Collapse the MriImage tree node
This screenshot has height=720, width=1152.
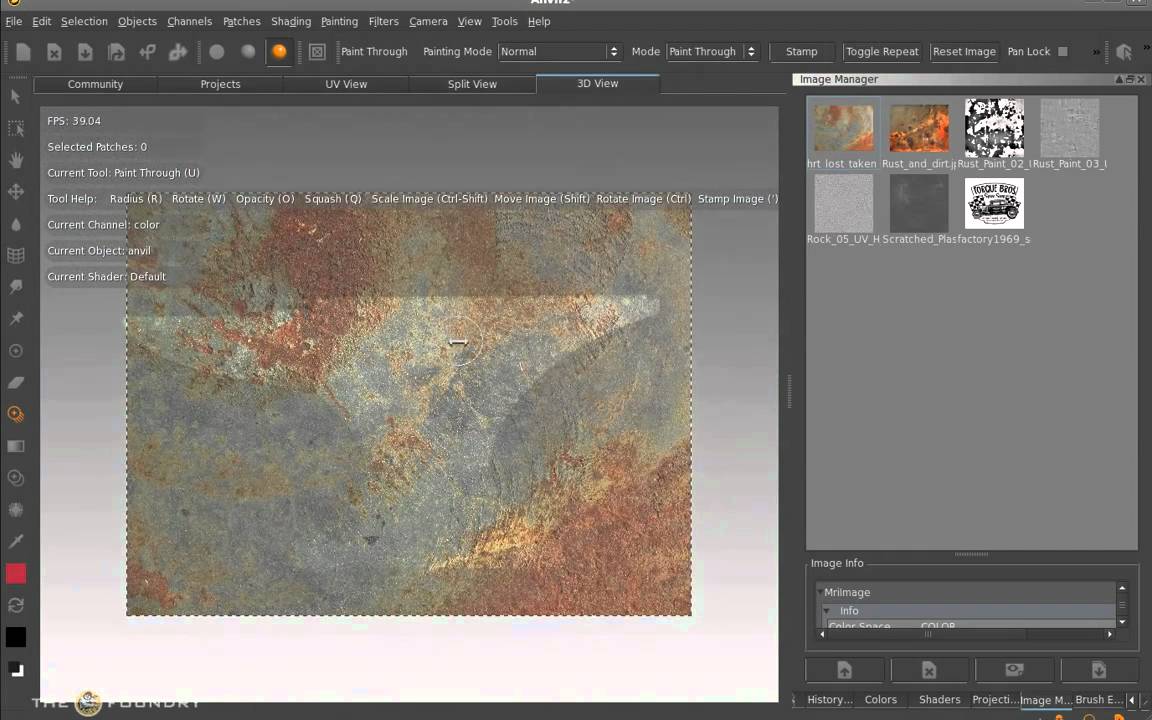click(819, 593)
